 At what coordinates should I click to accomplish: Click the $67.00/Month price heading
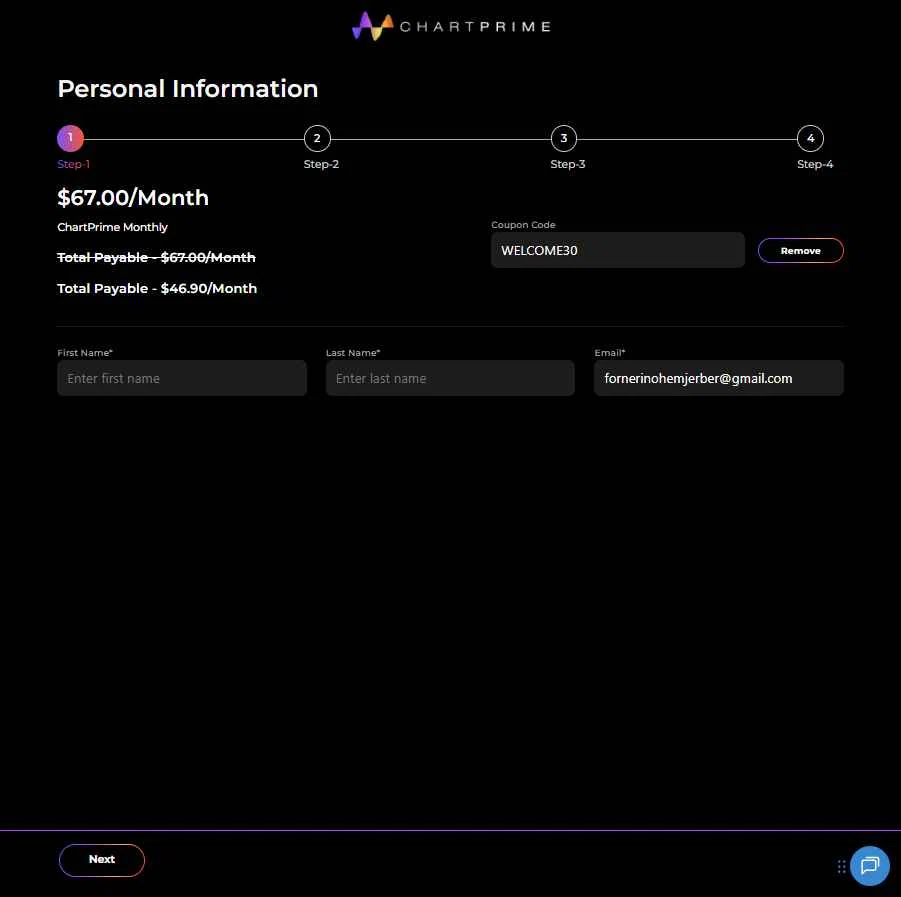[x=133, y=198]
